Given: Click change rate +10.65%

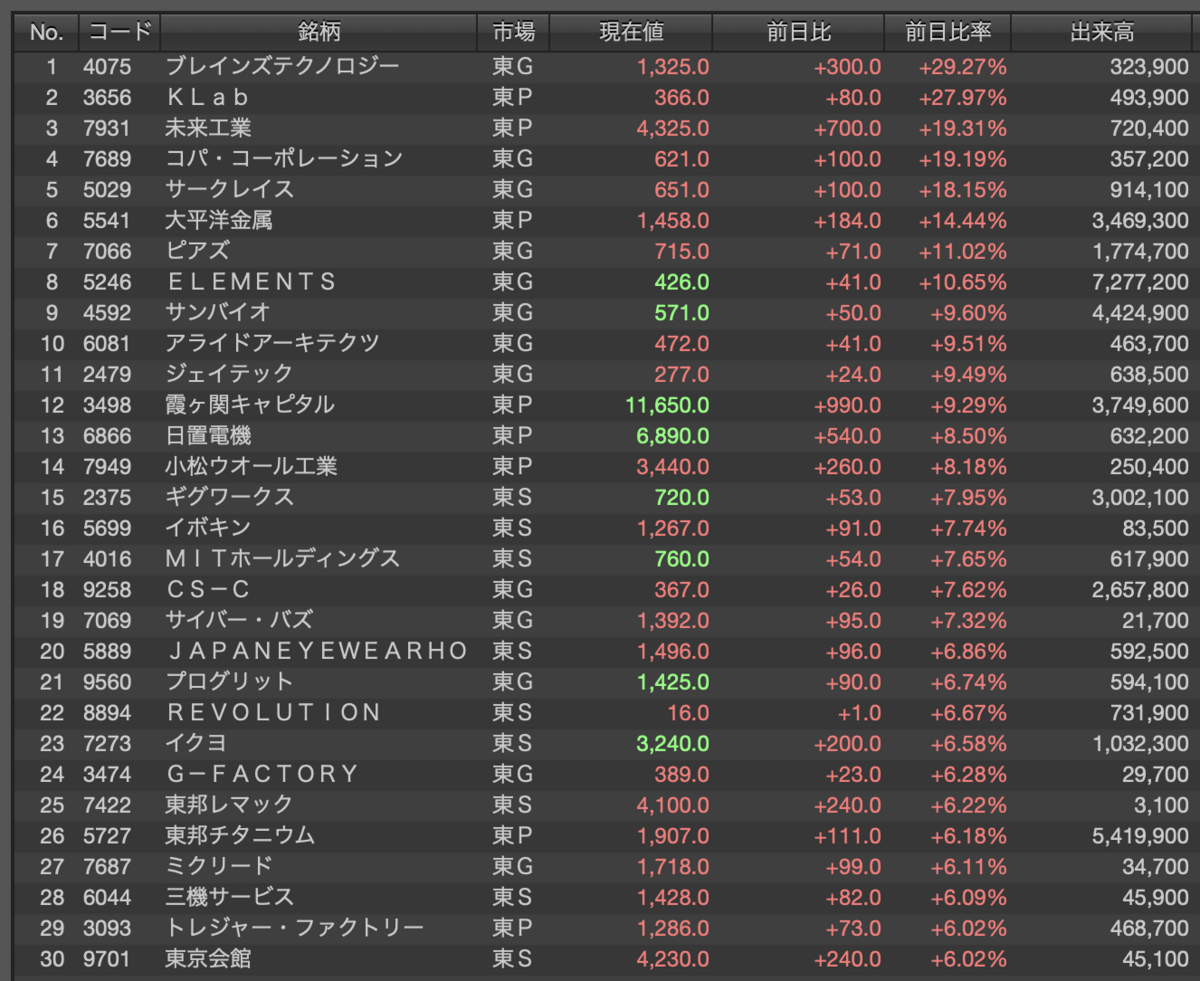Looking at the screenshot, I should coord(963,282).
